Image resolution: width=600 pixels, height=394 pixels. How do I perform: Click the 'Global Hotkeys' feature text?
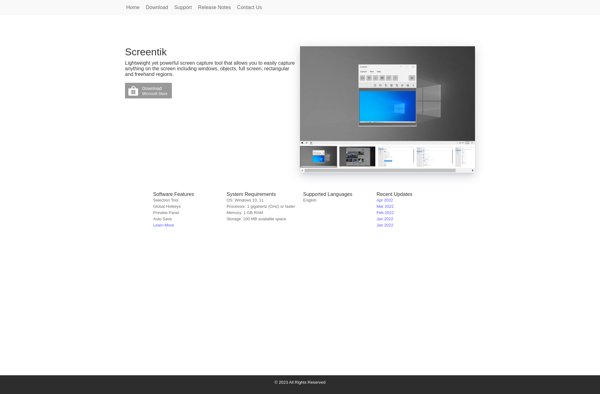click(x=167, y=207)
